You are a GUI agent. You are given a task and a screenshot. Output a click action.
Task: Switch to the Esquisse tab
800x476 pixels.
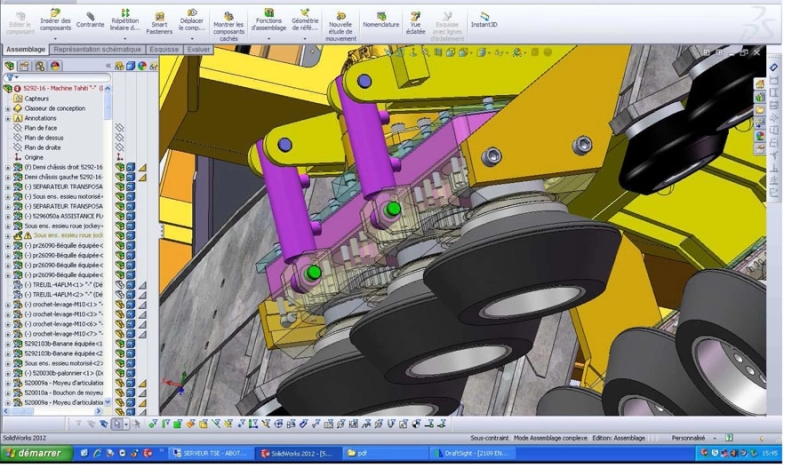coord(164,49)
